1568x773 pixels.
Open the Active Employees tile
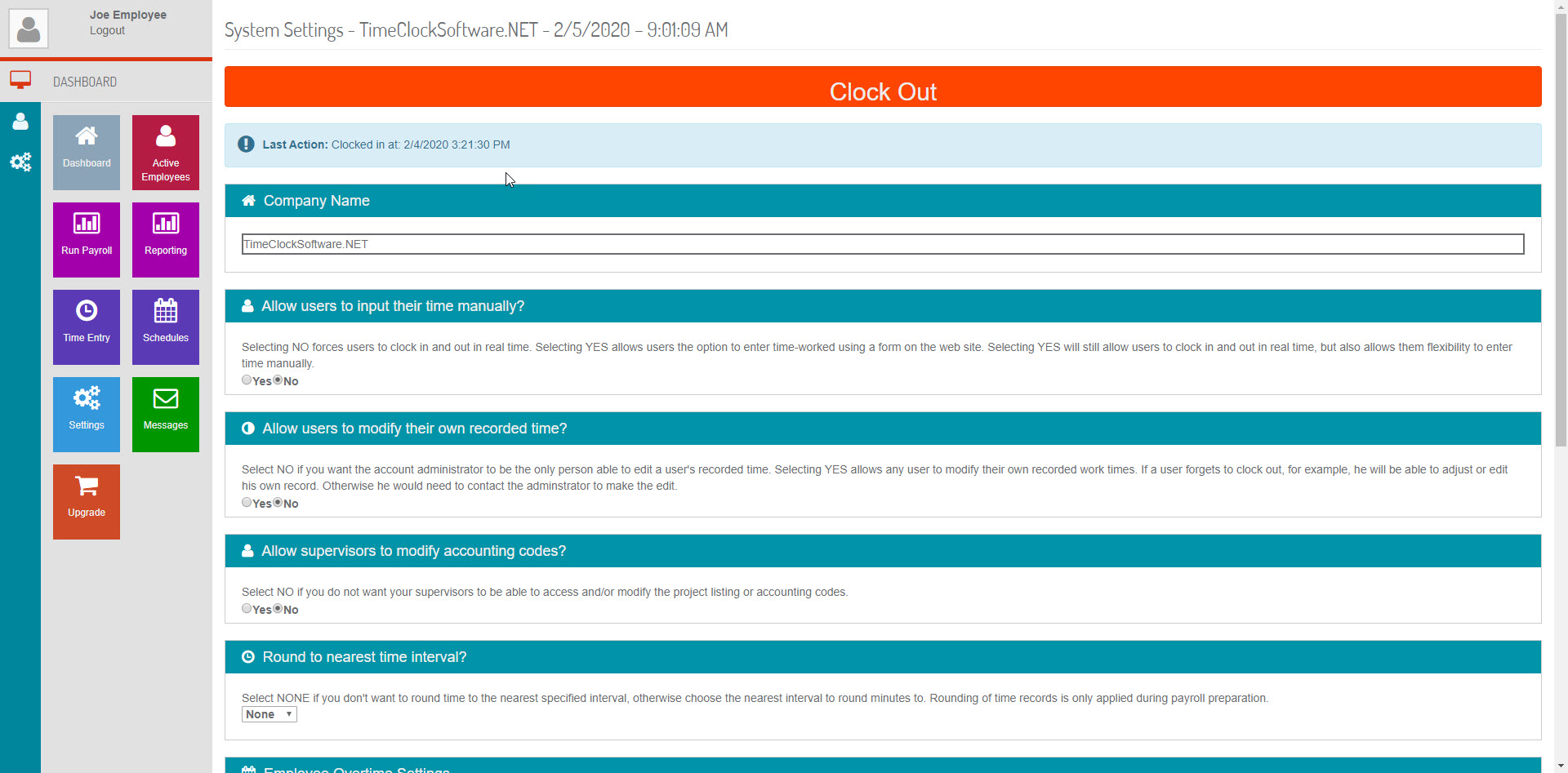point(166,153)
